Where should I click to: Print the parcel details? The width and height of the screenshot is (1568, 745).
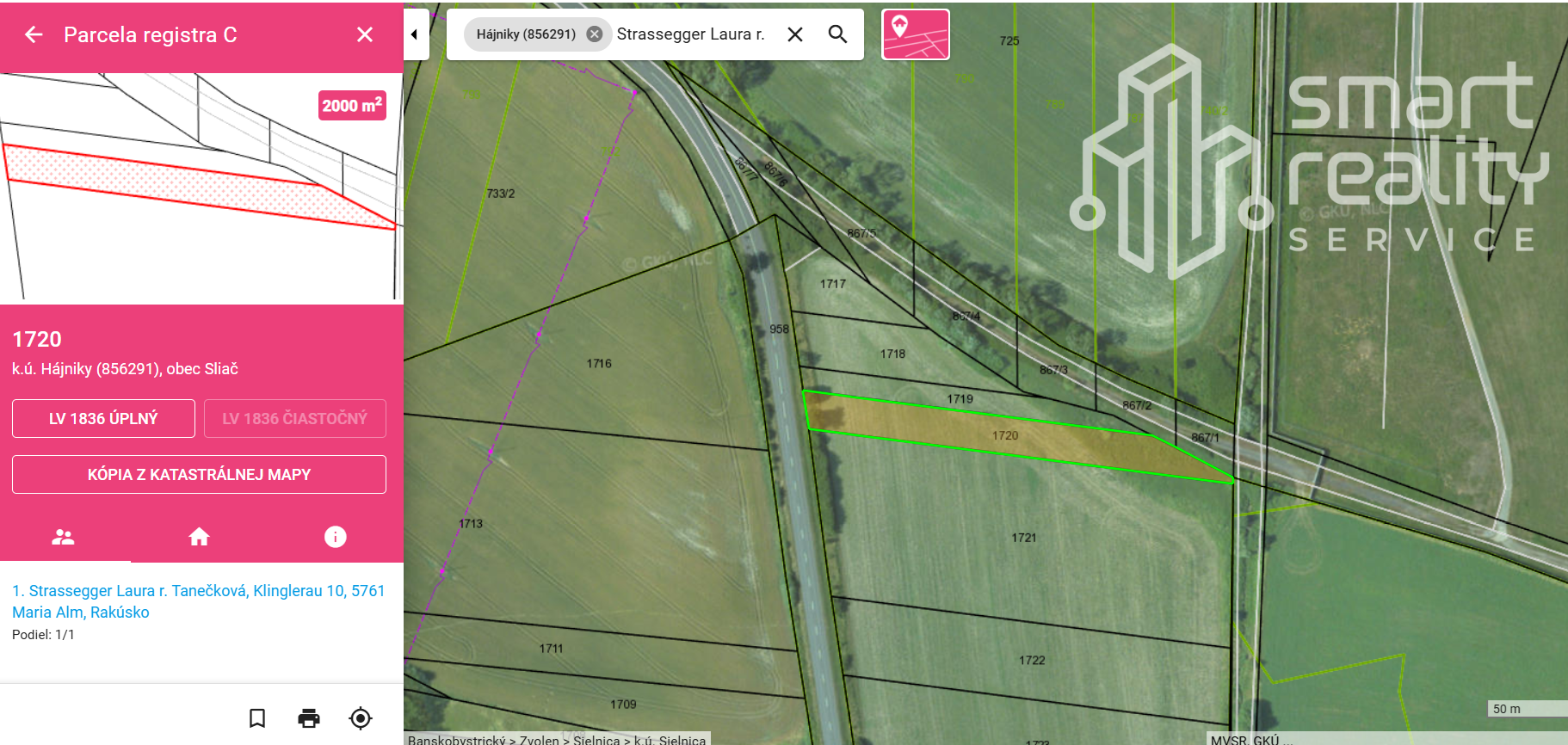click(309, 718)
